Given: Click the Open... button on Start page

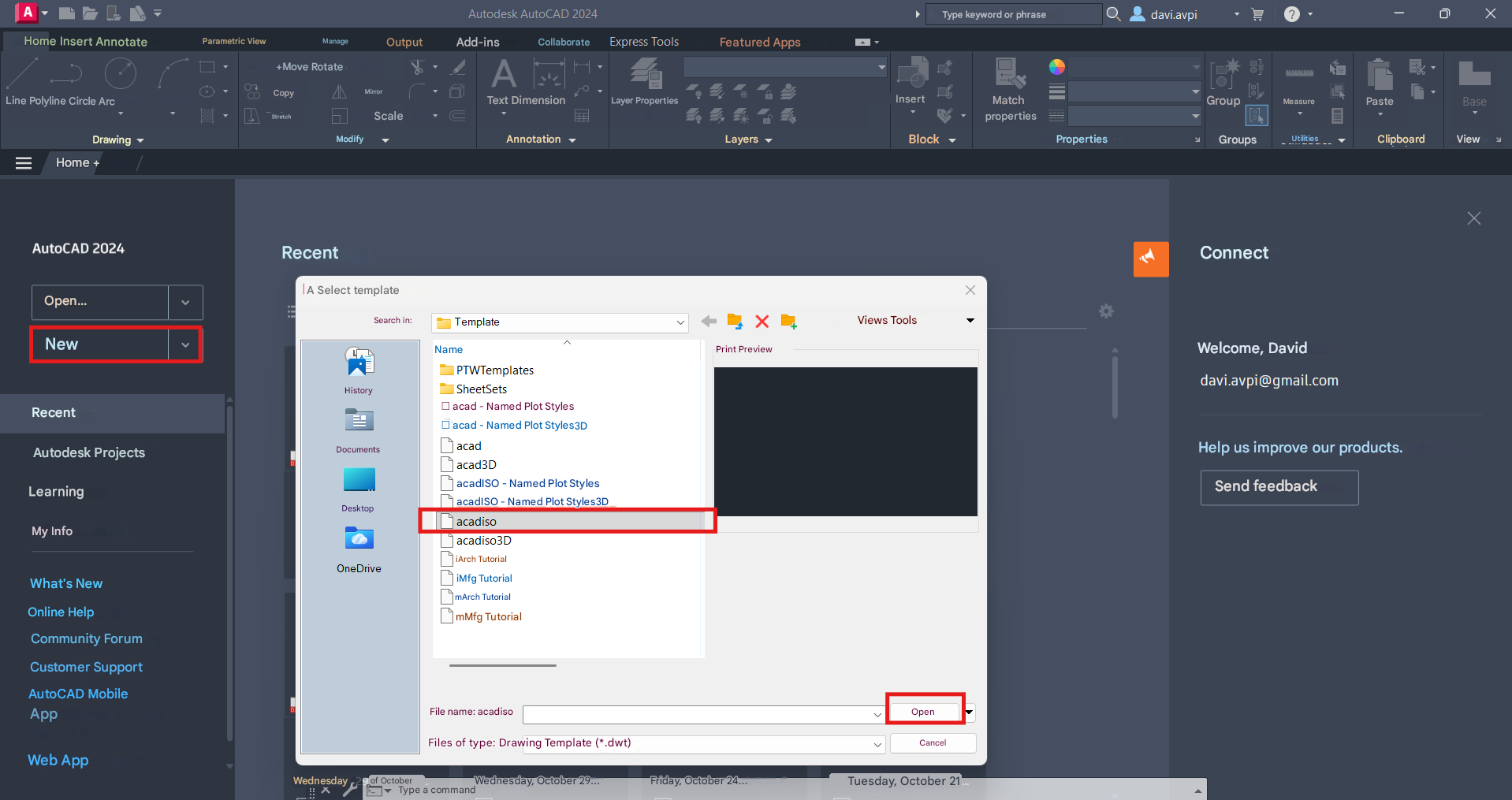Looking at the screenshot, I should (100, 303).
